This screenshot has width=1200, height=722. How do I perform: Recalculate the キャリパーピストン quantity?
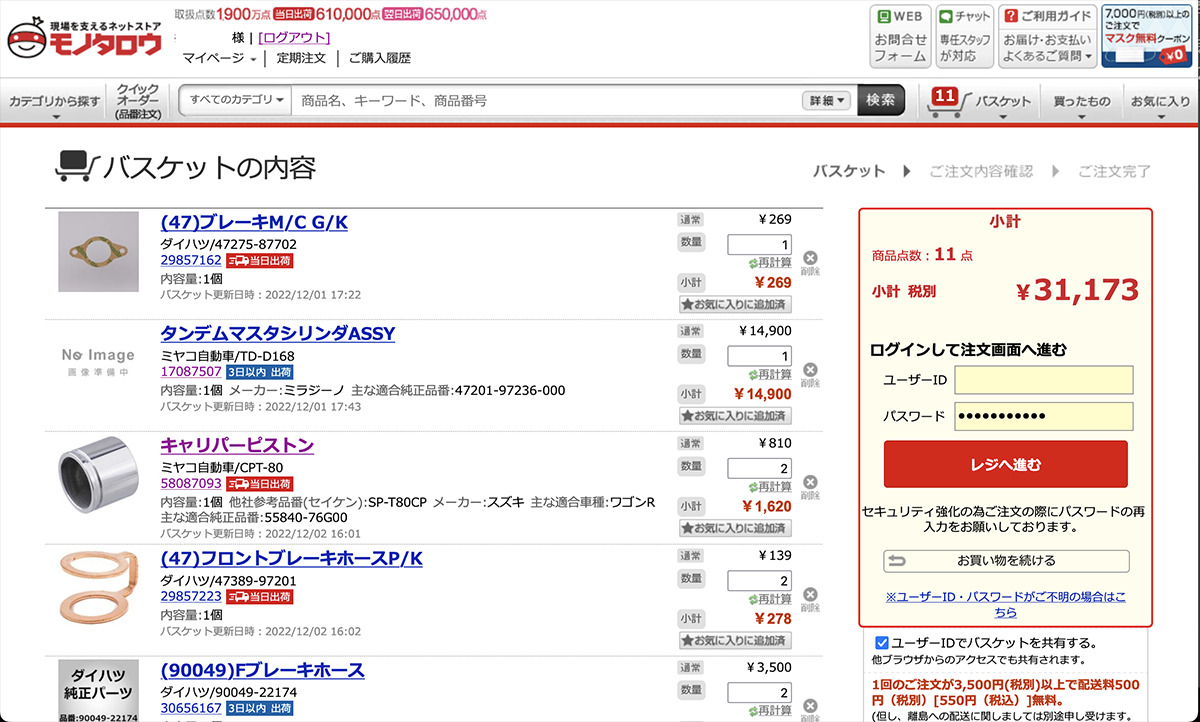(770, 487)
